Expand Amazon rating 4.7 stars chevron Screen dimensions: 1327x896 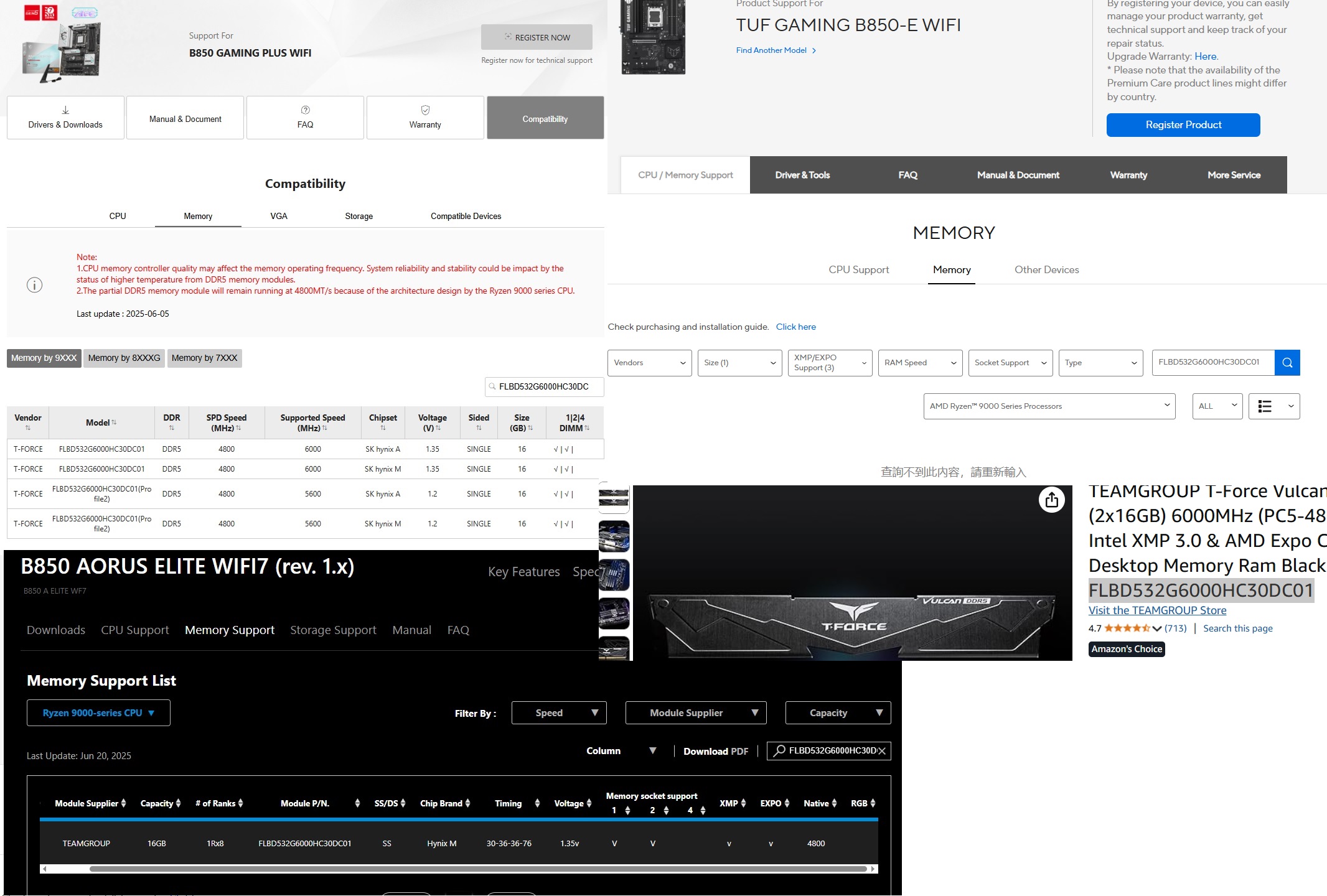[1157, 628]
